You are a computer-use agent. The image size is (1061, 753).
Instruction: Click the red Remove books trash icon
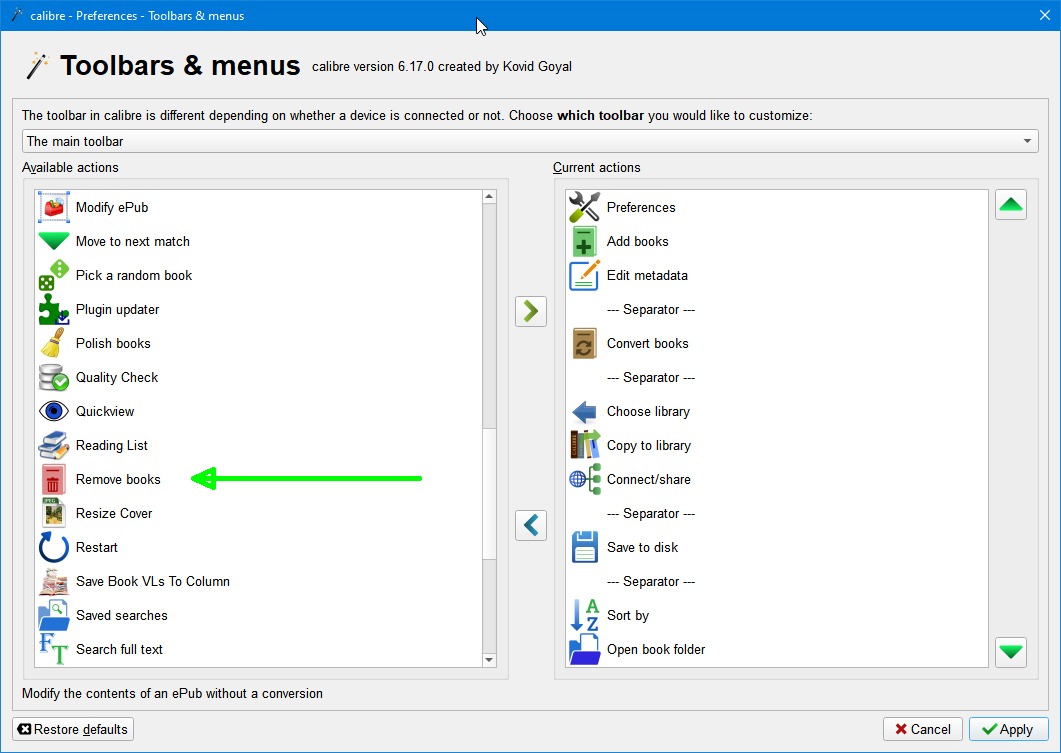point(53,479)
